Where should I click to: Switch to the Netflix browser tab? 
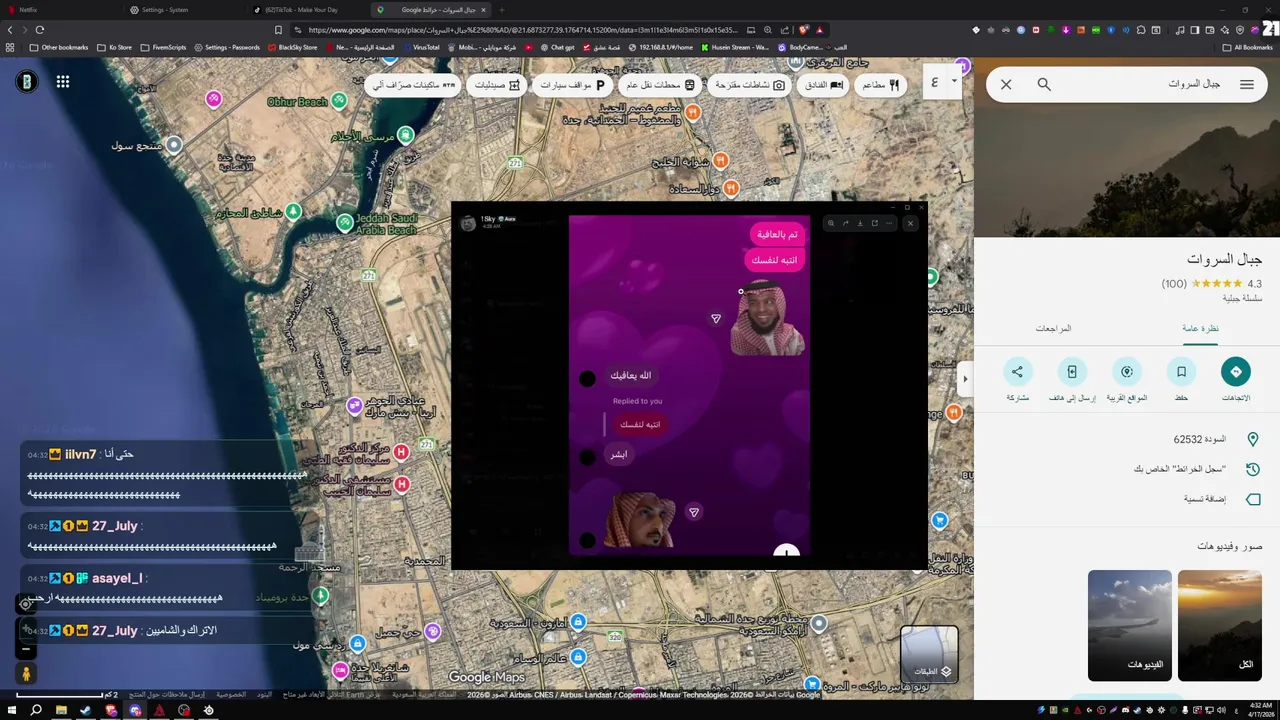[60, 10]
